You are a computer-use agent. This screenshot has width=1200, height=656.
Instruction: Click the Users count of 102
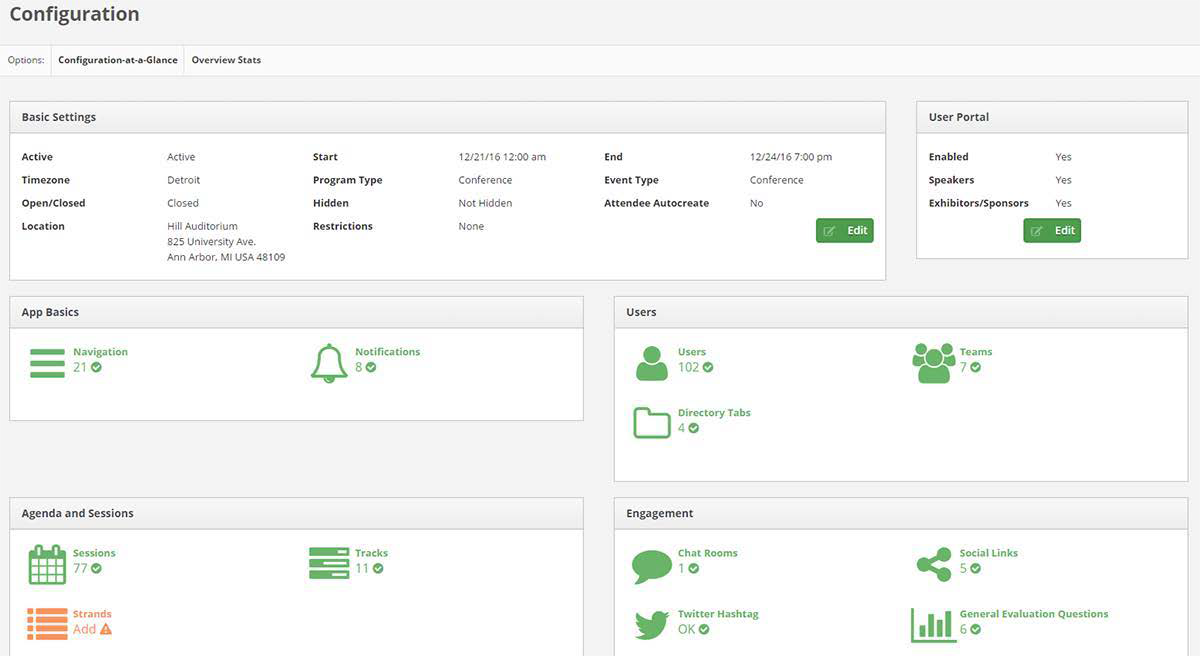click(x=688, y=367)
